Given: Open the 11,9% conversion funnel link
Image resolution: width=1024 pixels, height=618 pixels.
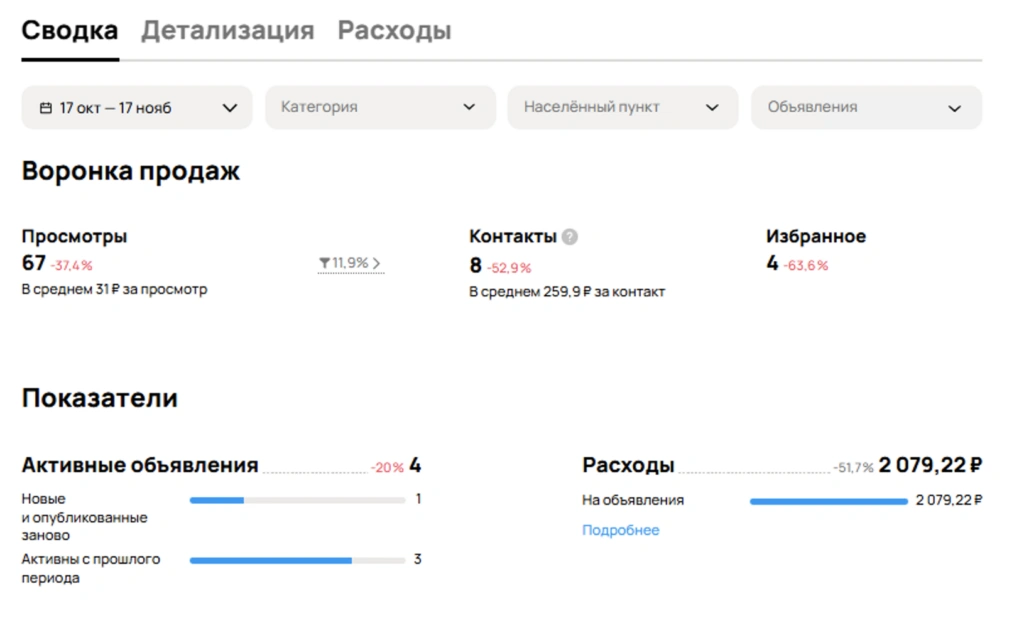Looking at the screenshot, I should coord(351,263).
